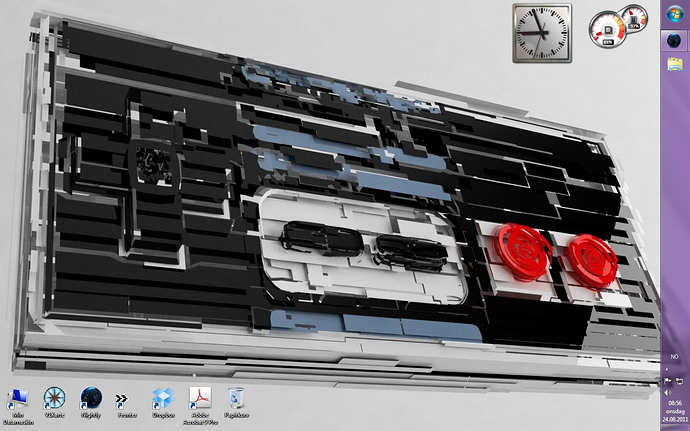Open the Dropbox desktop shortcut
Screen dimensions: 690x431
(x=163, y=400)
